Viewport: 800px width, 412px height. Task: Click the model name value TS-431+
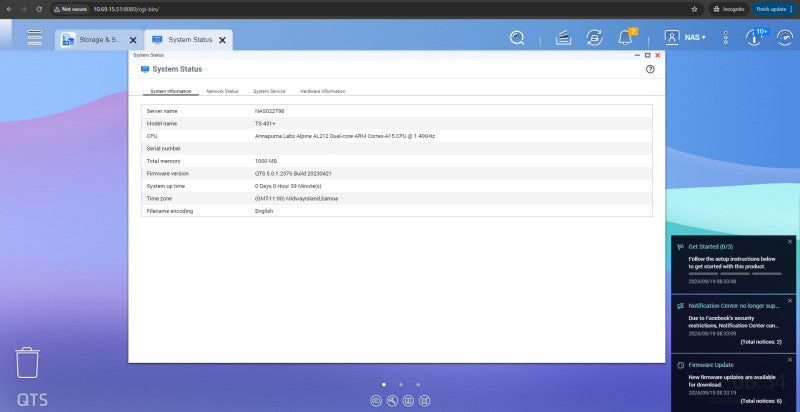pos(265,123)
